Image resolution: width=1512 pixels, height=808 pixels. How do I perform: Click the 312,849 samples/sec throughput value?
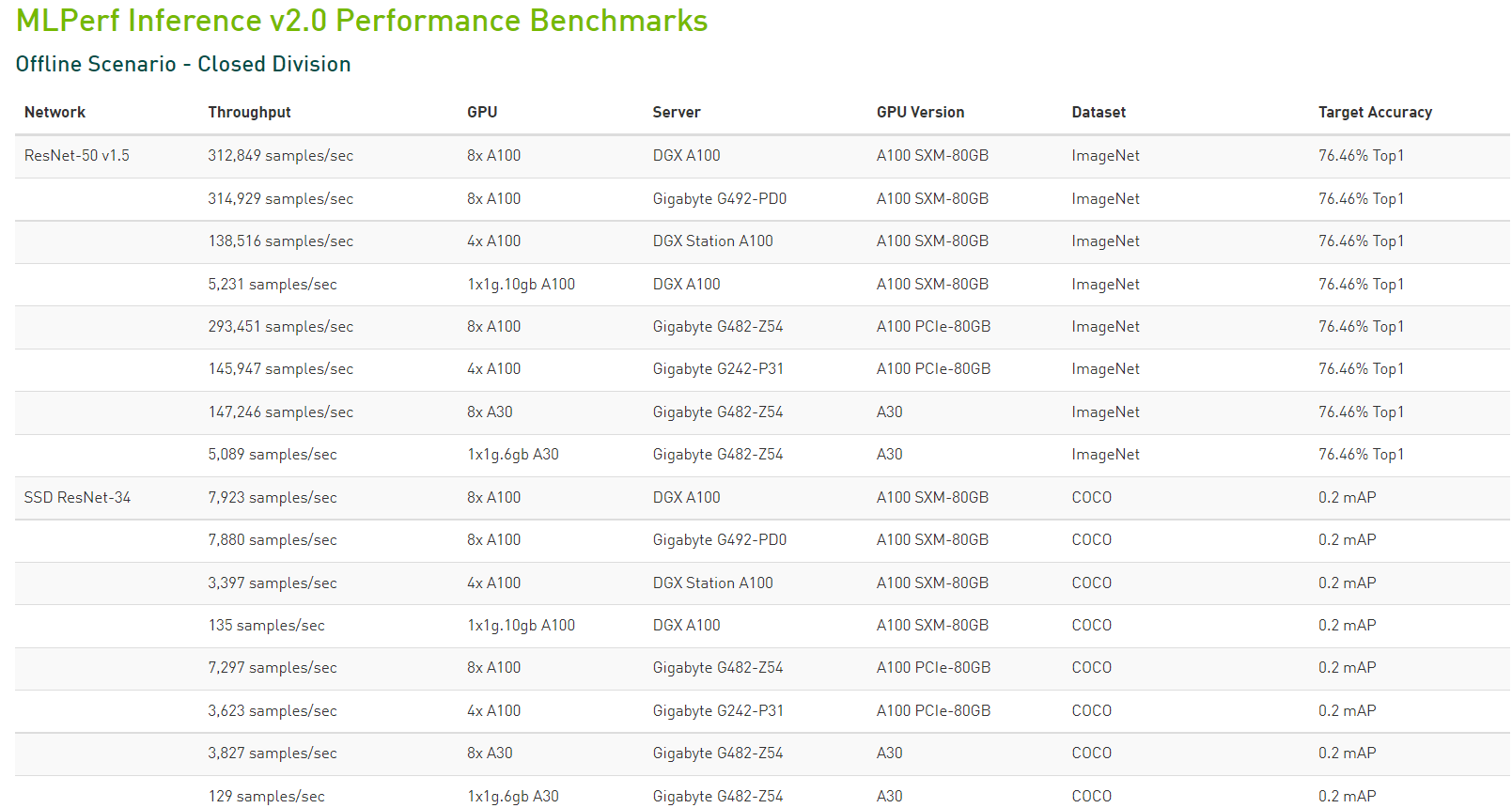[280, 156]
